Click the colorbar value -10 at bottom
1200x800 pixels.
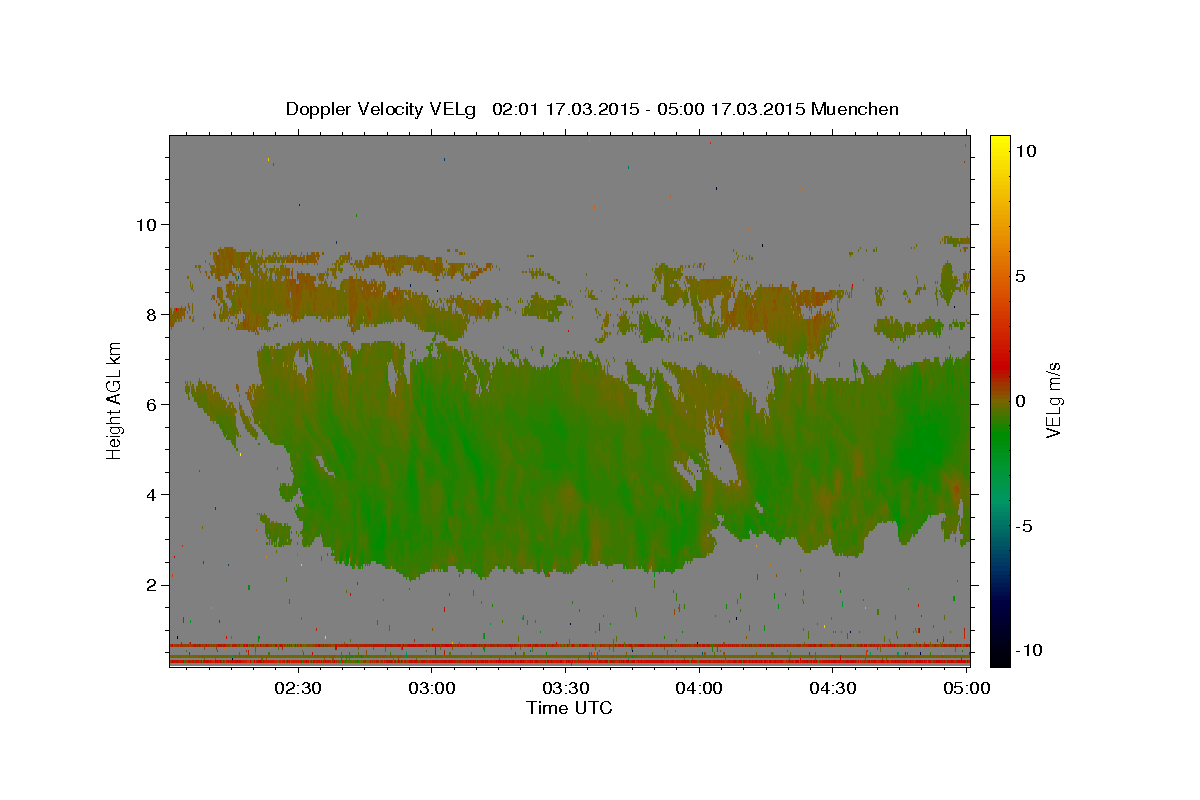click(1029, 651)
